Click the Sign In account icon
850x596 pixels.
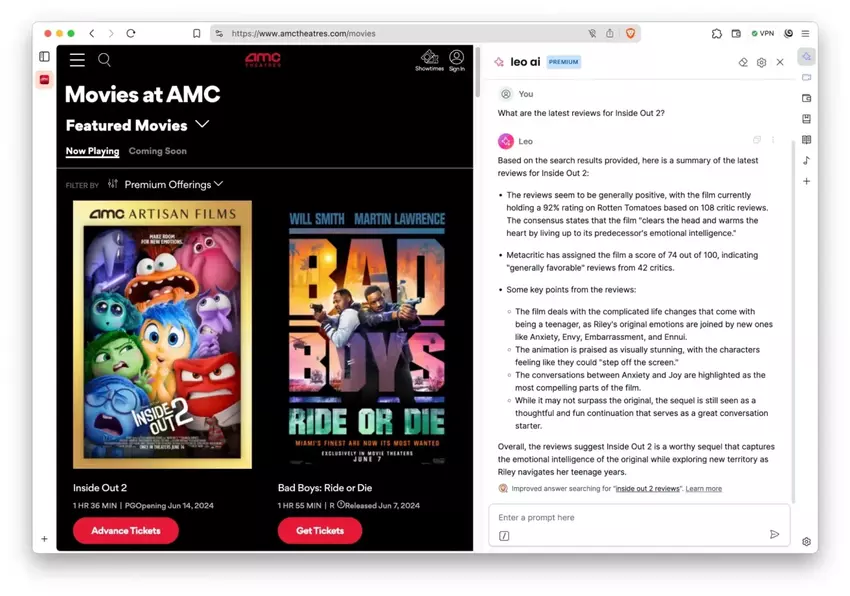[x=457, y=57]
